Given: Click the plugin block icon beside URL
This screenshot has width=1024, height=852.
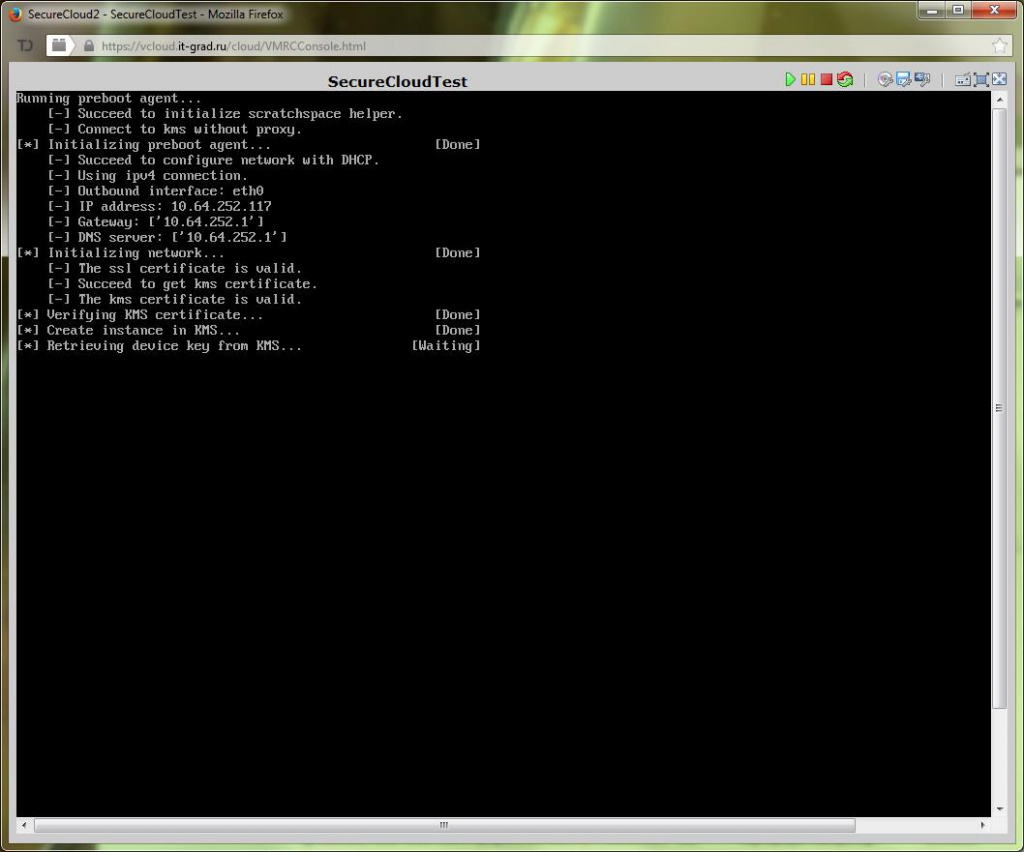Looking at the screenshot, I should click(59, 46).
